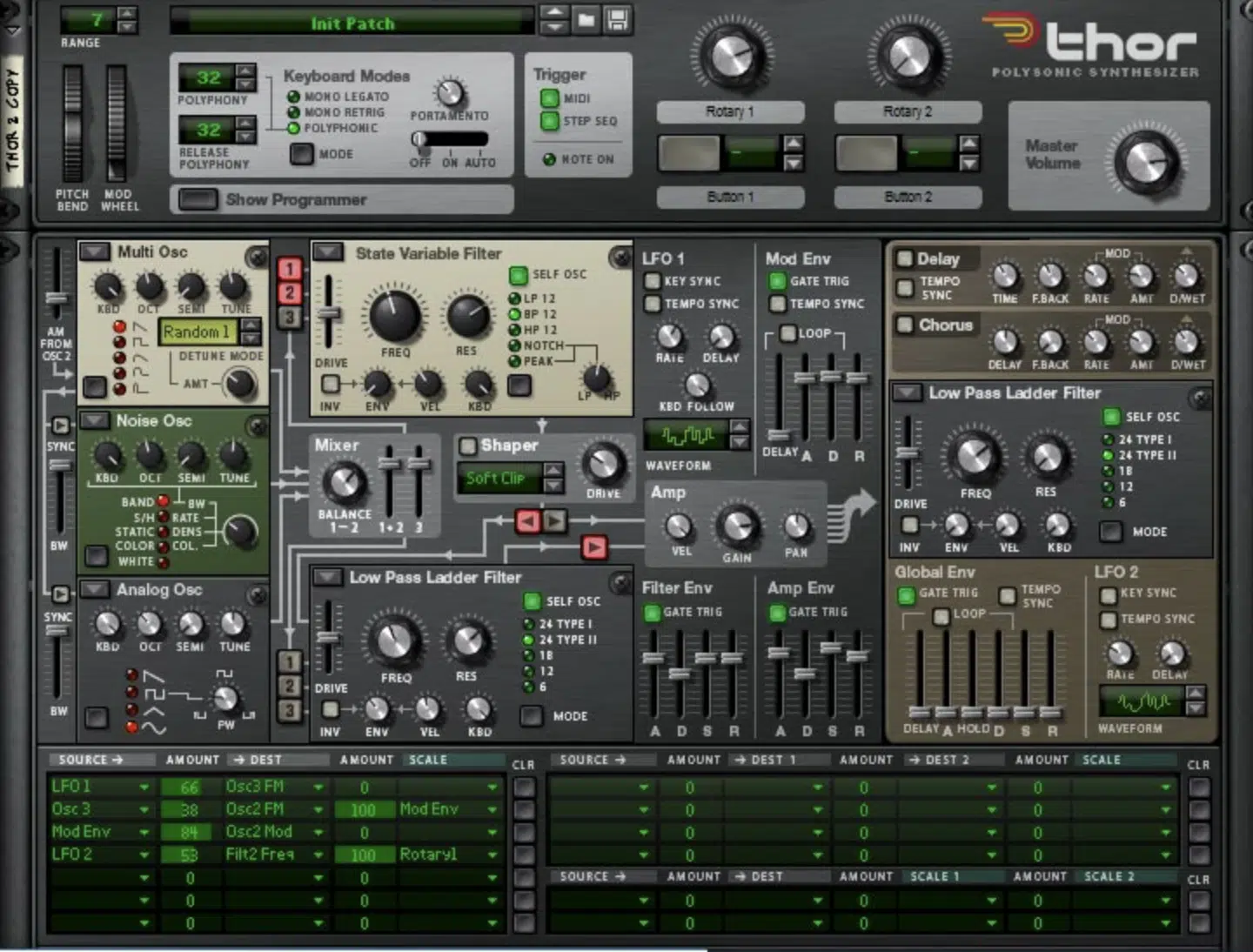Open Noise Osc type dropdown arrow
This screenshot has height=952, width=1253.
click(95, 420)
